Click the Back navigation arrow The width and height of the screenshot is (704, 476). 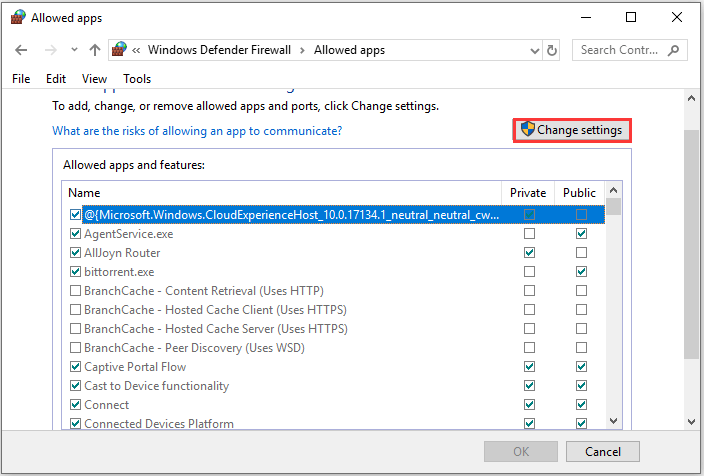pyautogui.click(x=21, y=50)
